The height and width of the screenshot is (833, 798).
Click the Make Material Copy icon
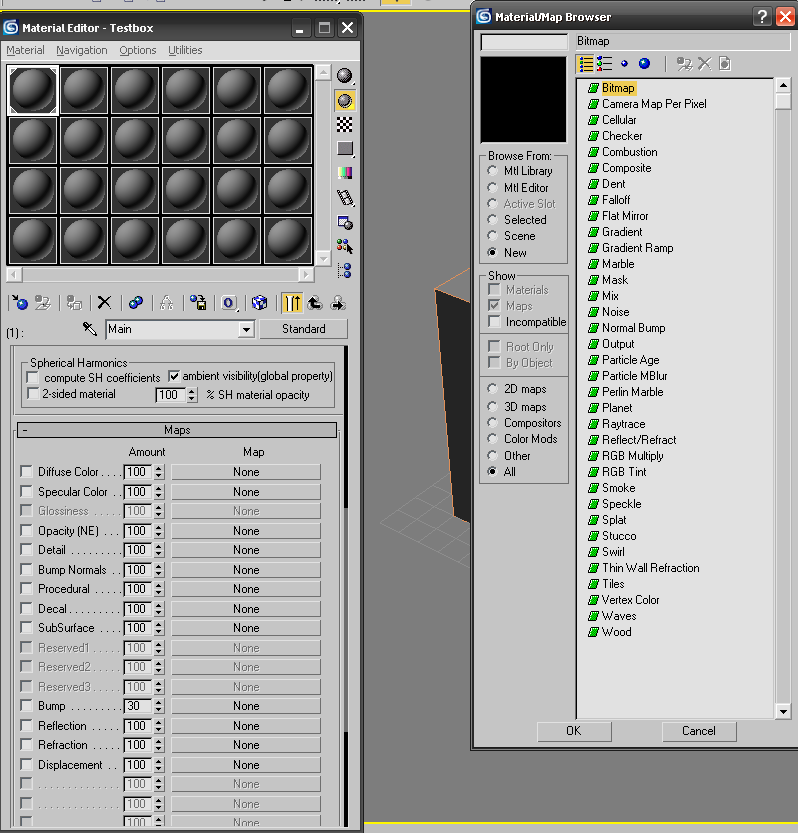click(135, 303)
